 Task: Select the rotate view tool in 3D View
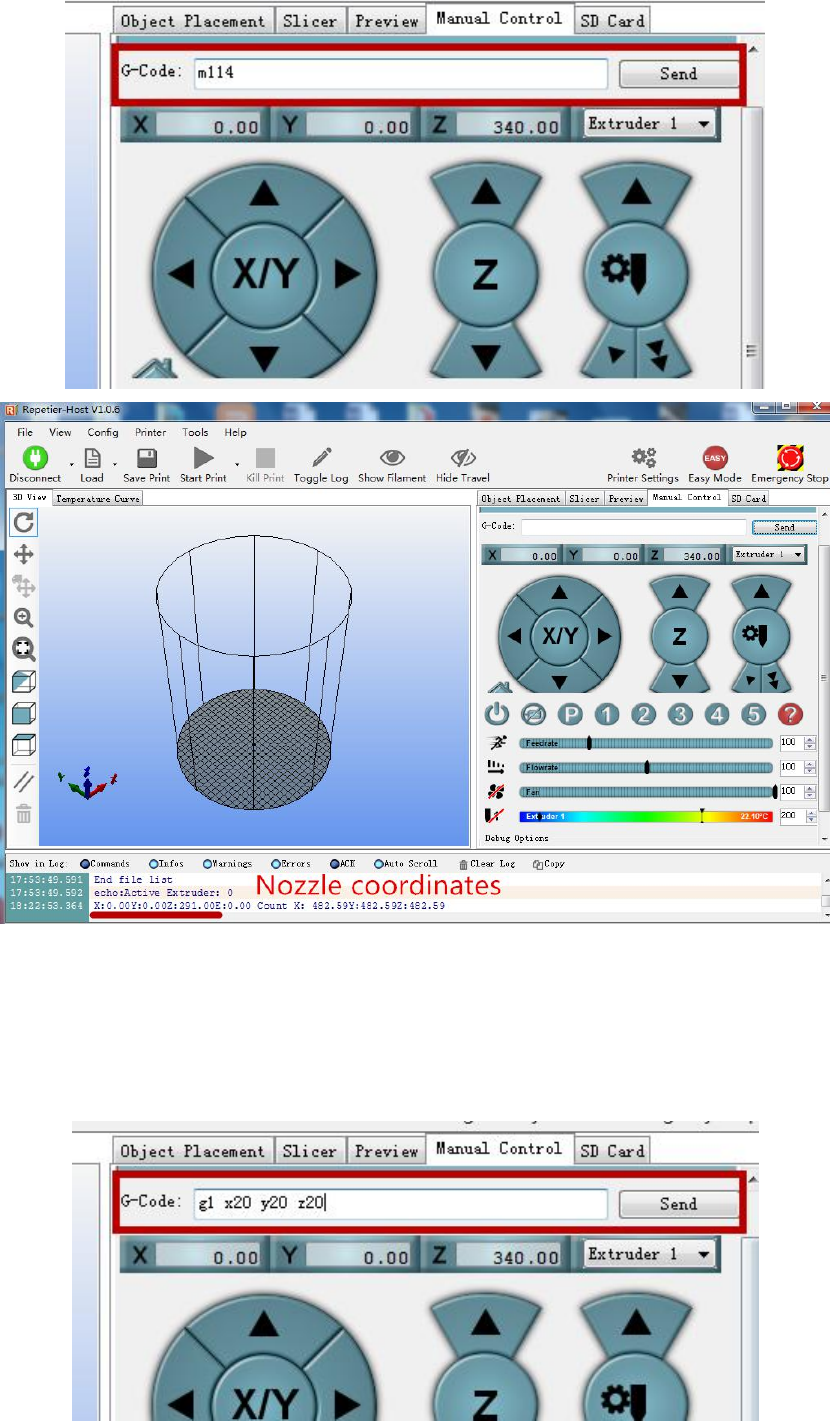pos(23,521)
